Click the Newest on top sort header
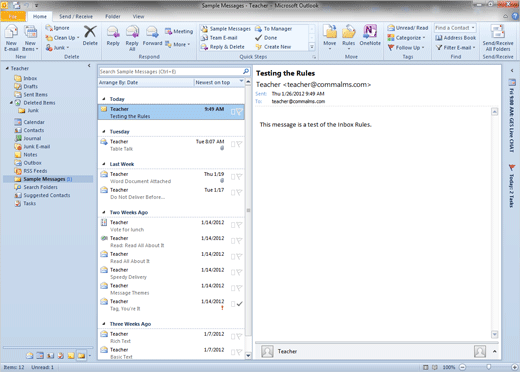This screenshot has height=372, width=520. pos(219,82)
